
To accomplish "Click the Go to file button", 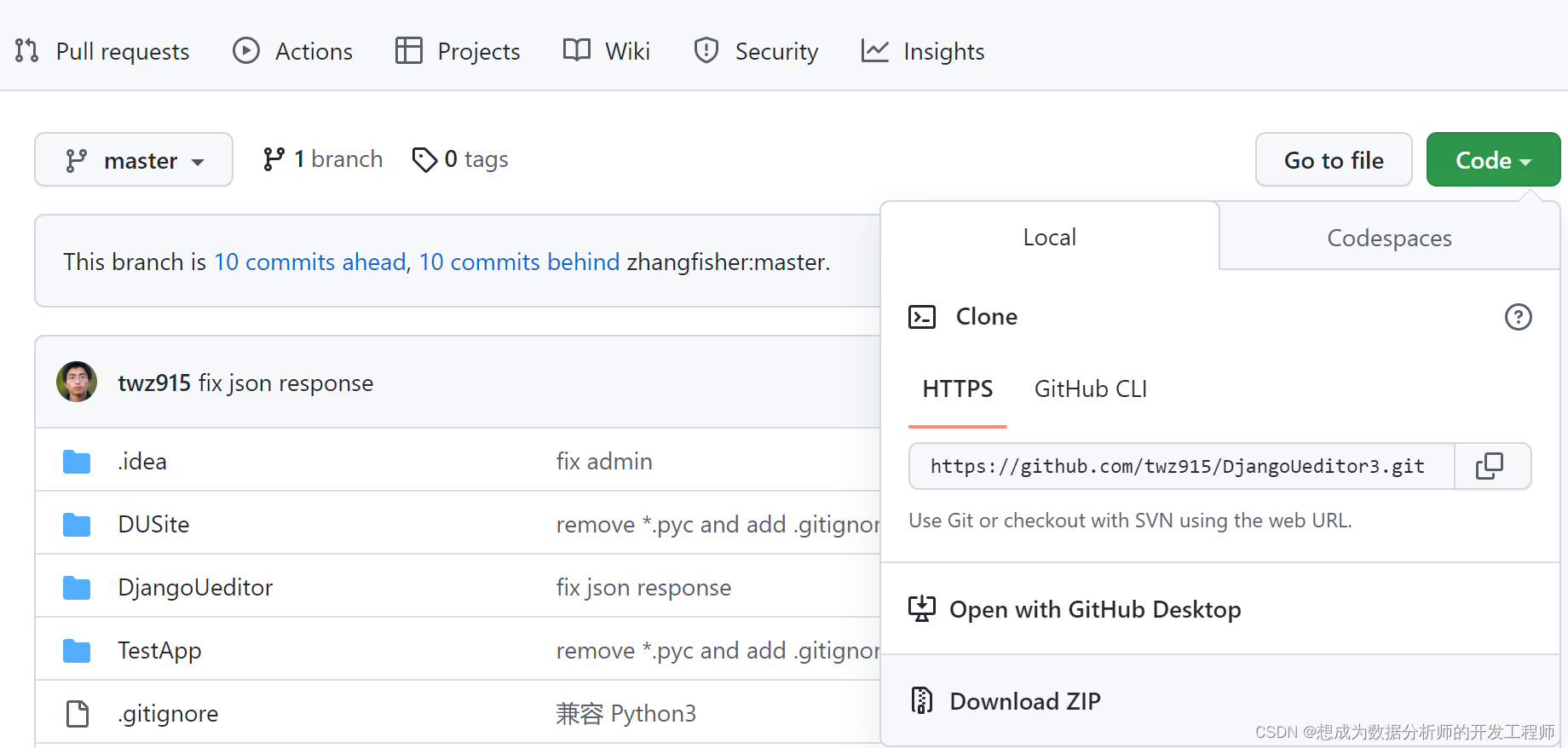I will pos(1334,159).
